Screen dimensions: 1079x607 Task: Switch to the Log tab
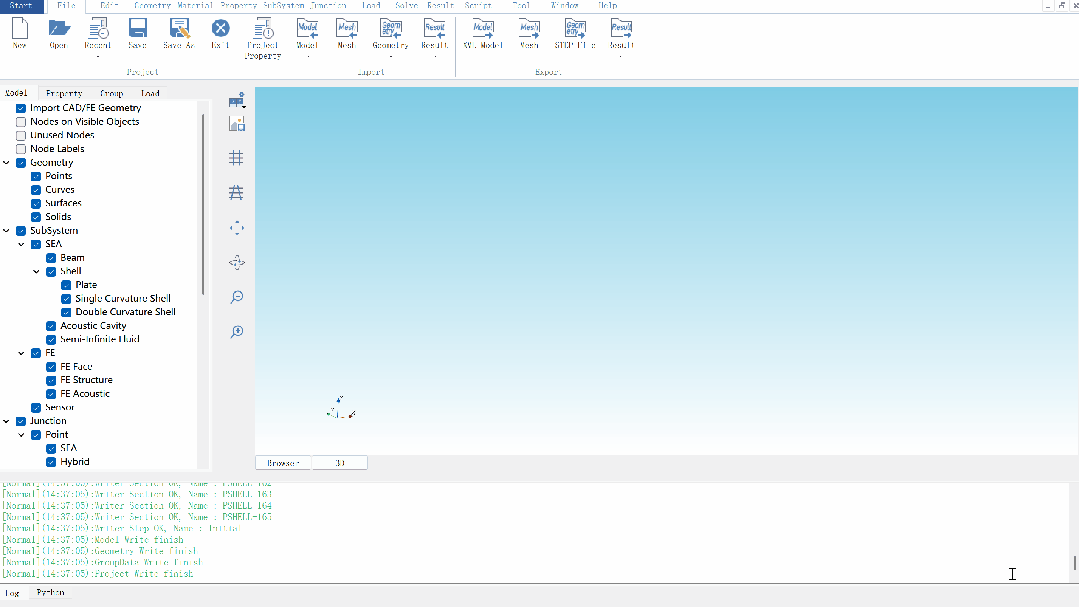tap(12, 593)
